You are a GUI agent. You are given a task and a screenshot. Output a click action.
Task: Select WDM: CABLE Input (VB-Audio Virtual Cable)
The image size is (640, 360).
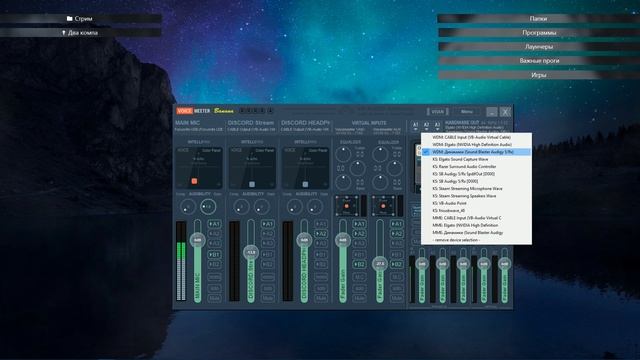476,137
